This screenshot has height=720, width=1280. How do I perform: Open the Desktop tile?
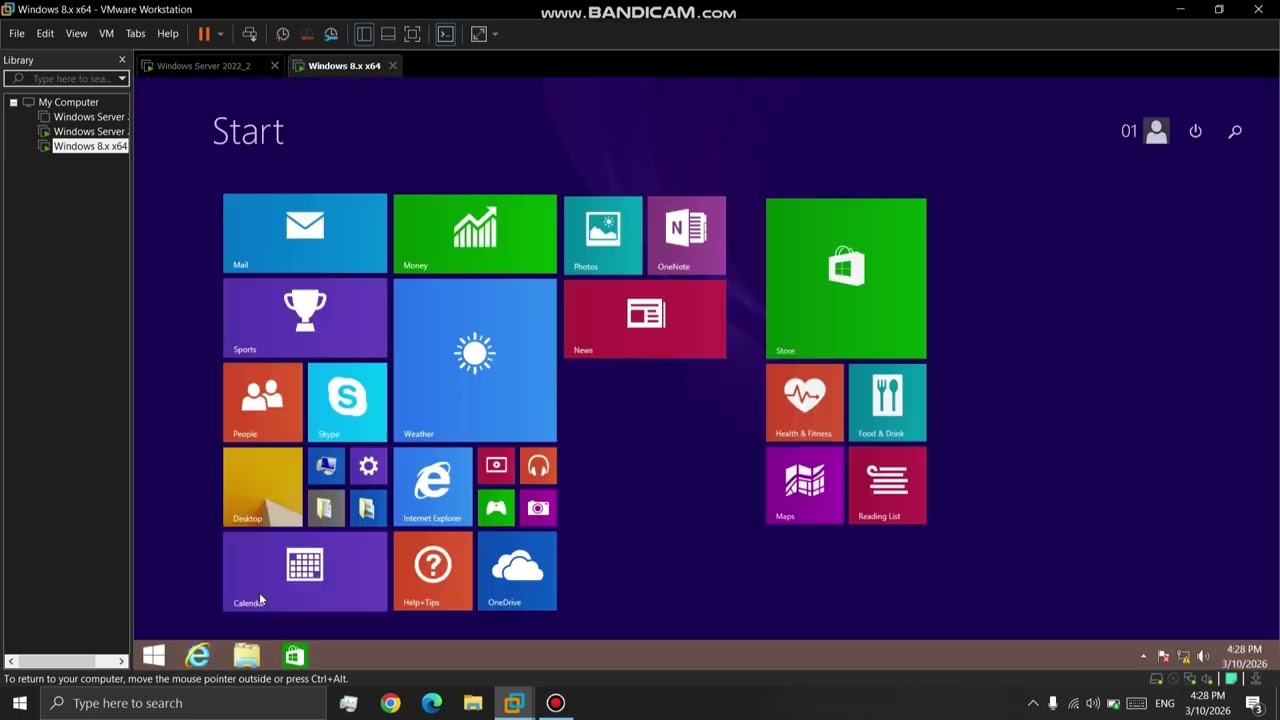263,487
